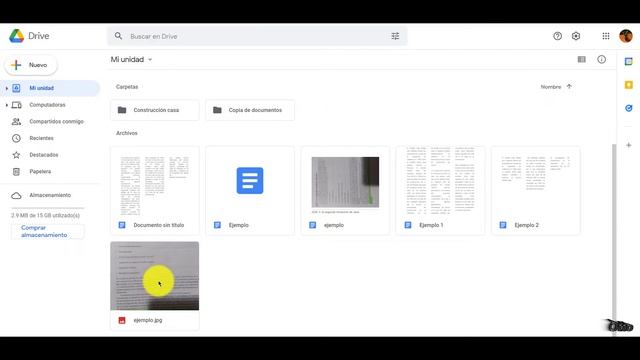The image size is (640, 360).
Task: Reverse sort direction arrow next to Nombre
Action: tap(569, 87)
